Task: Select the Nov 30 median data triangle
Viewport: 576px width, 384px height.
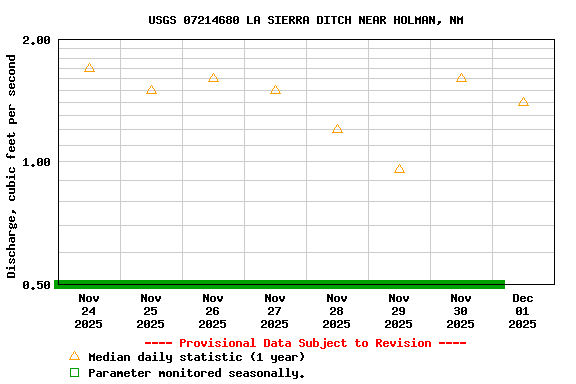Action: pyautogui.click(x=461, y=78)
